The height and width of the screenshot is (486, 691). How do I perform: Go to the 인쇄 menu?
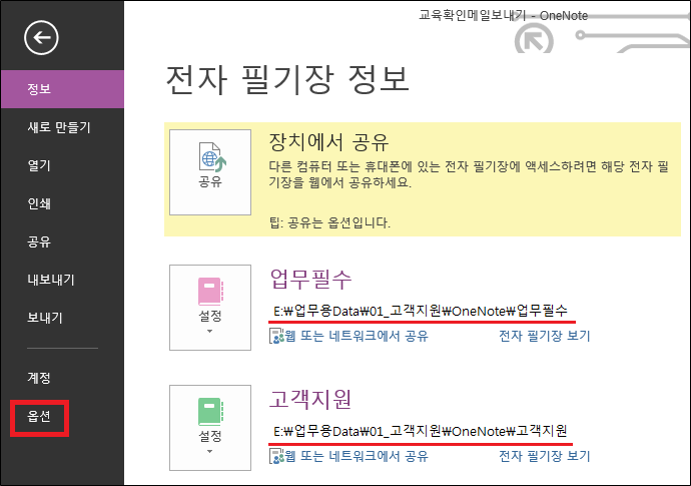39,204
